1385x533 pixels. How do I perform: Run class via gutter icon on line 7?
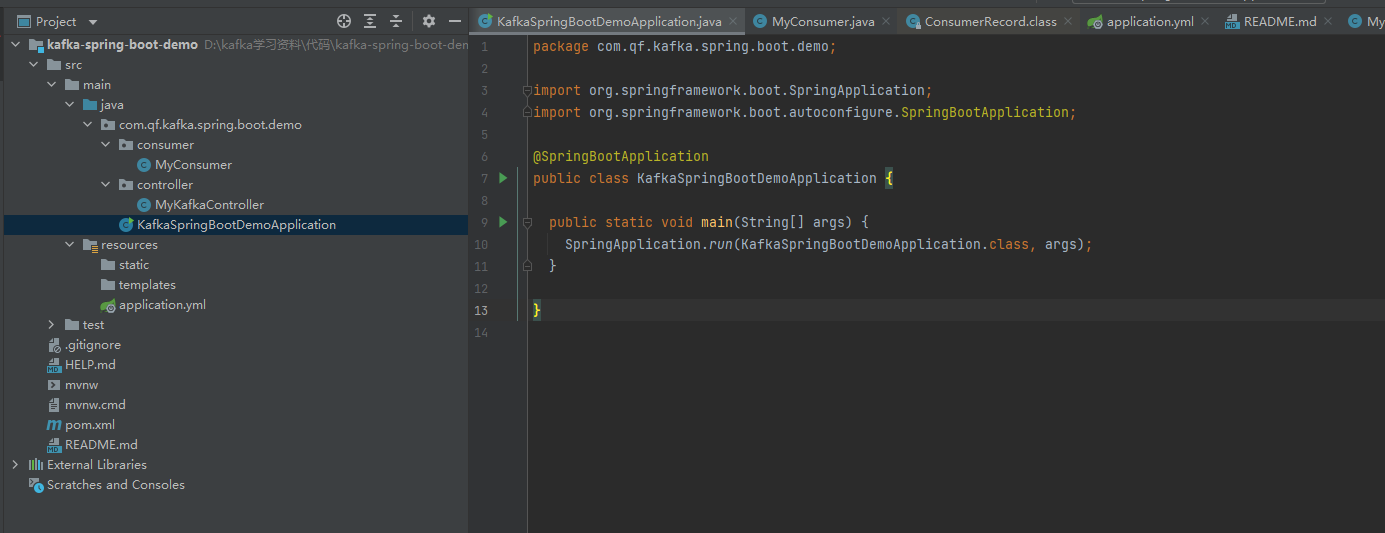pyautogui.click(x=504, y=178)
